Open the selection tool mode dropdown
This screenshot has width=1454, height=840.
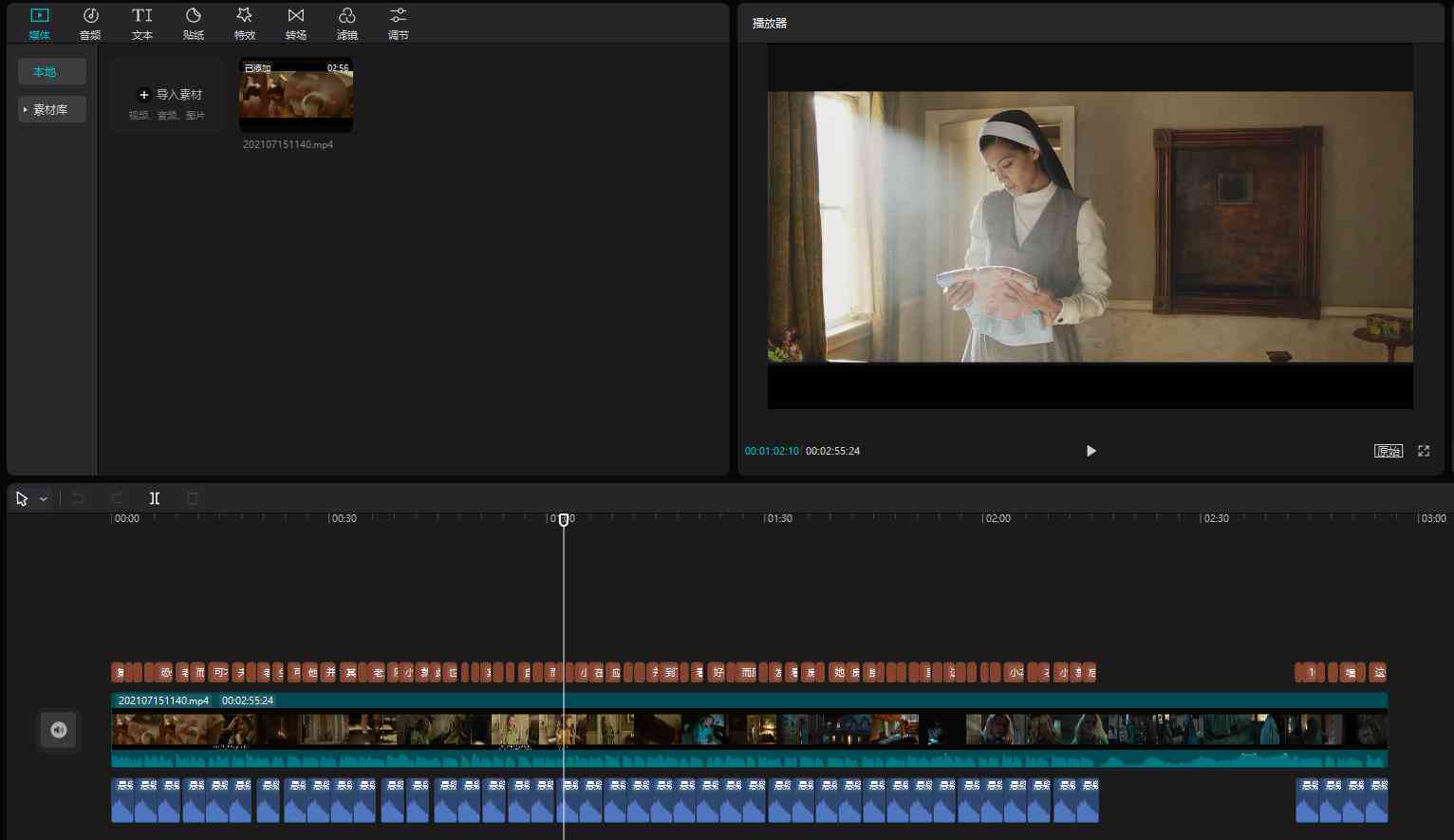click(44, 498)
